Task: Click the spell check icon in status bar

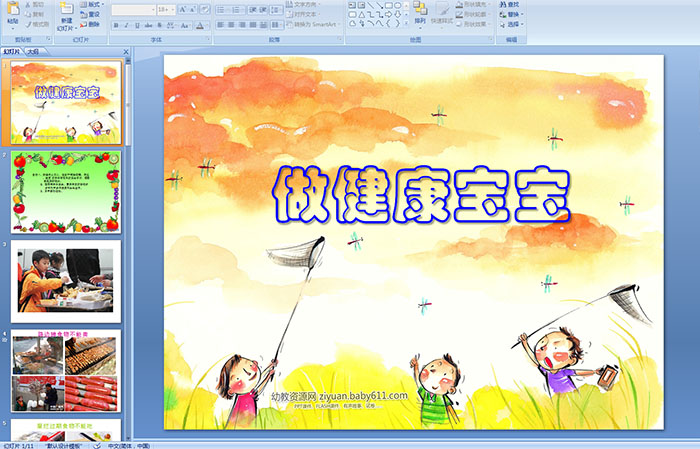Action: (97, 445)
